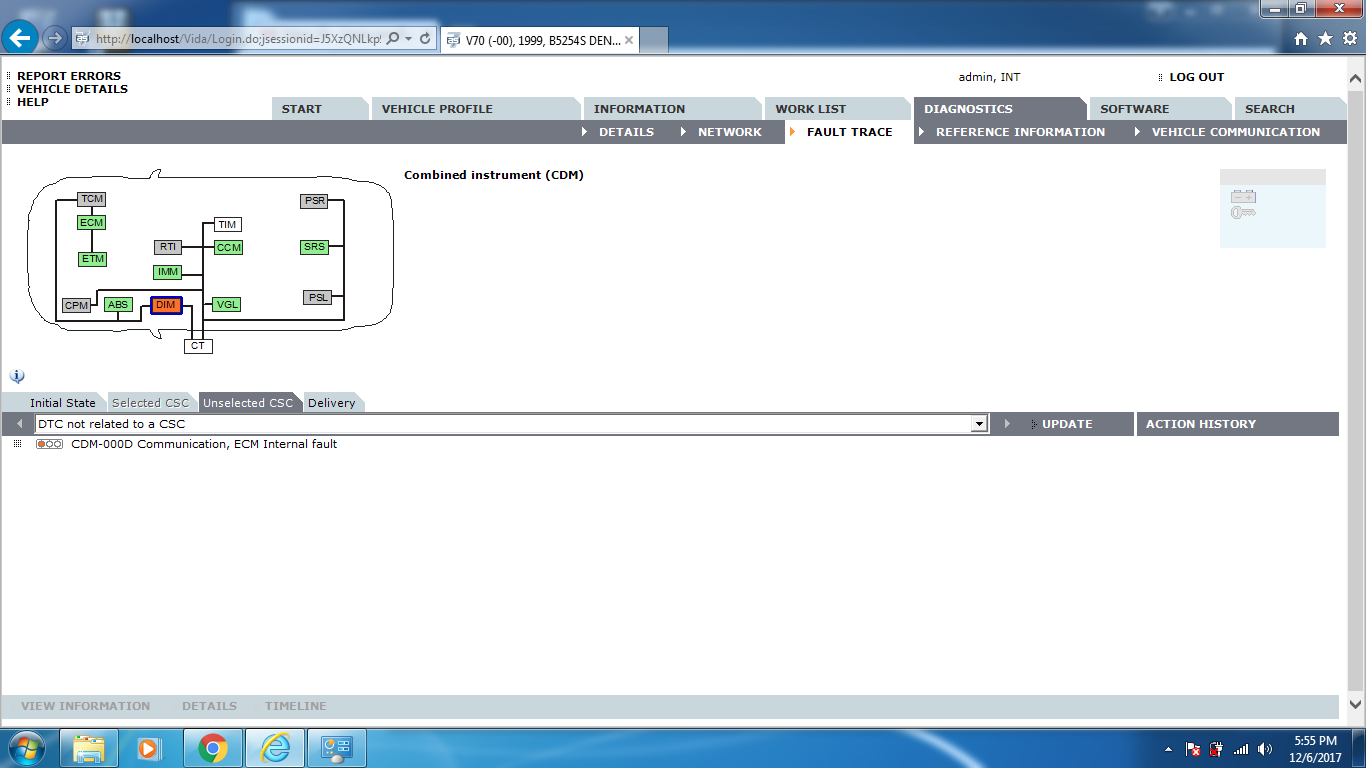Viewport: 1366px width, 768px height.
Task: Click the LOG OUT link
Action: point(1196,77)
